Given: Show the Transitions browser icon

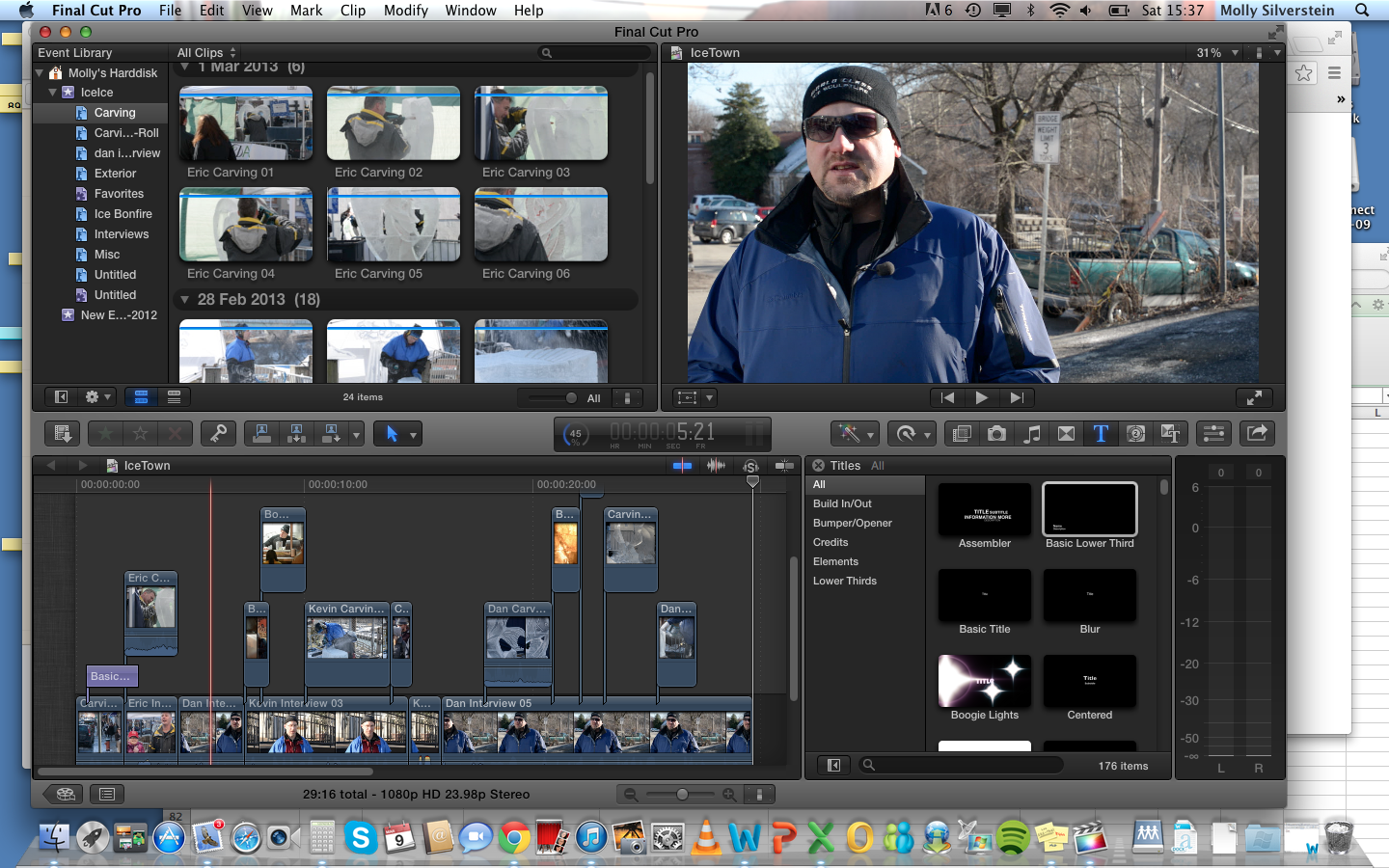Looking at the screenshot, I should (x=1066, y=434).
